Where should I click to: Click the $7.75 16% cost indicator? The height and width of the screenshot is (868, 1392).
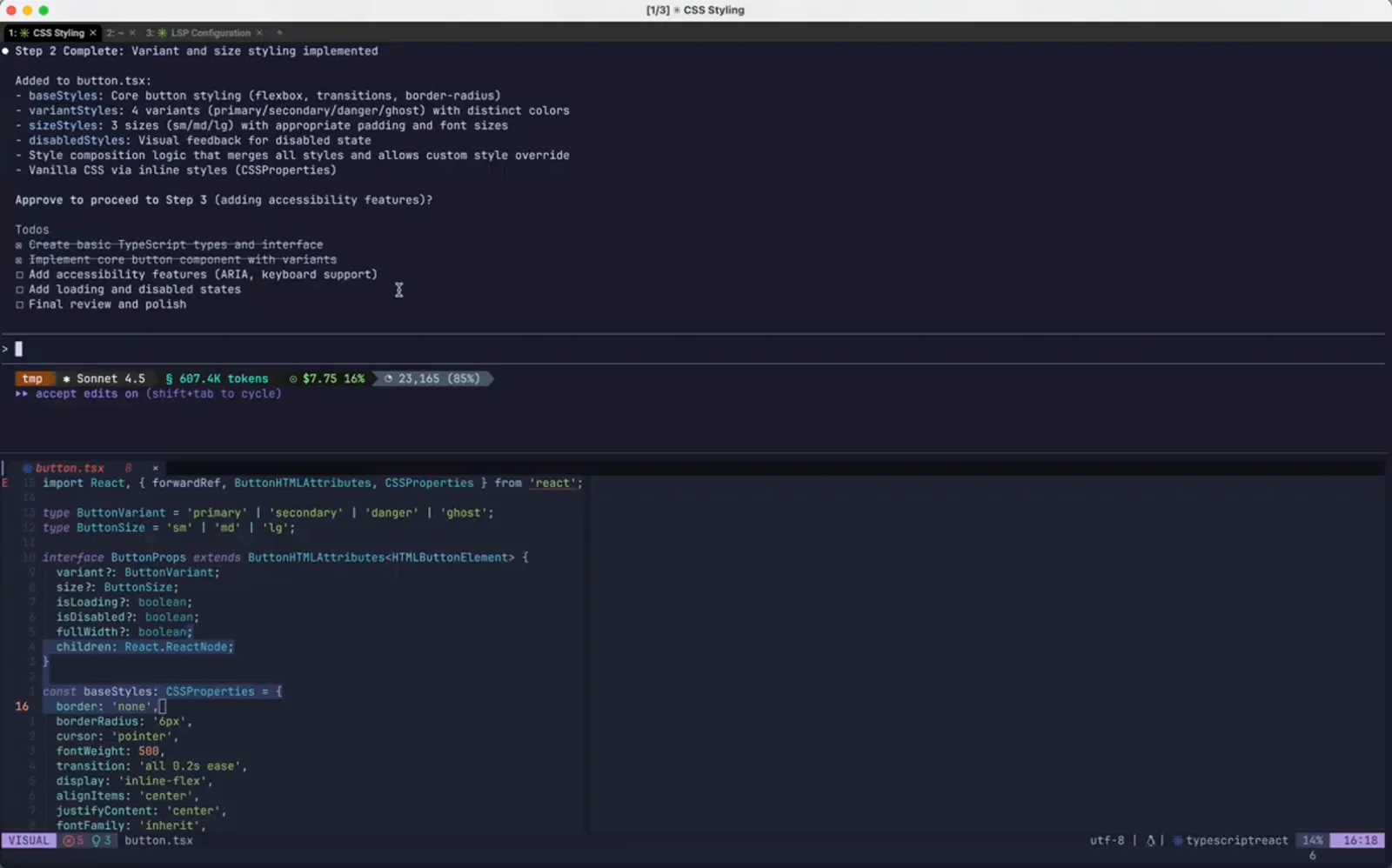(x=327, y=378)
